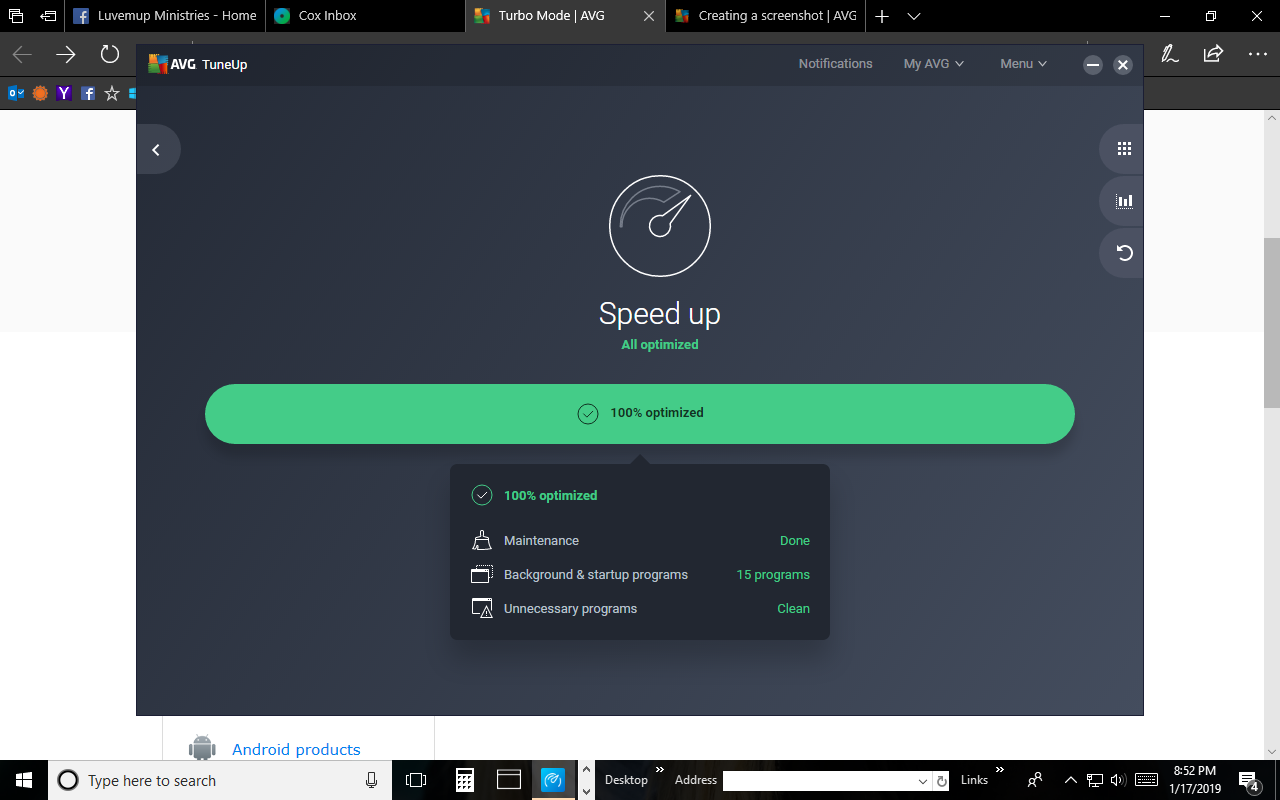
Task: Click the Done status next to Maintenance
Action: pos(795,541)
